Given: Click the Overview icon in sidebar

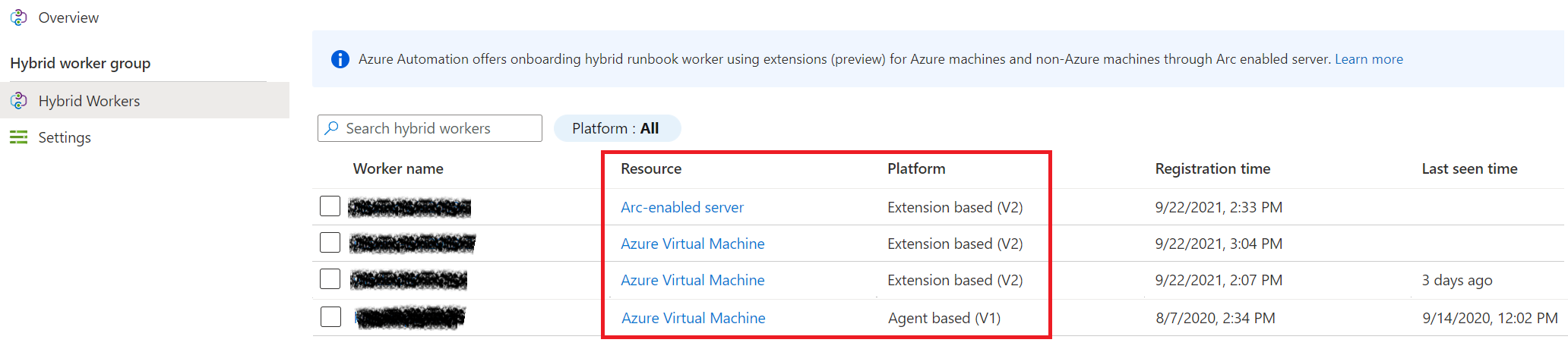Looking at the screenshot, I should pos(19,17).
